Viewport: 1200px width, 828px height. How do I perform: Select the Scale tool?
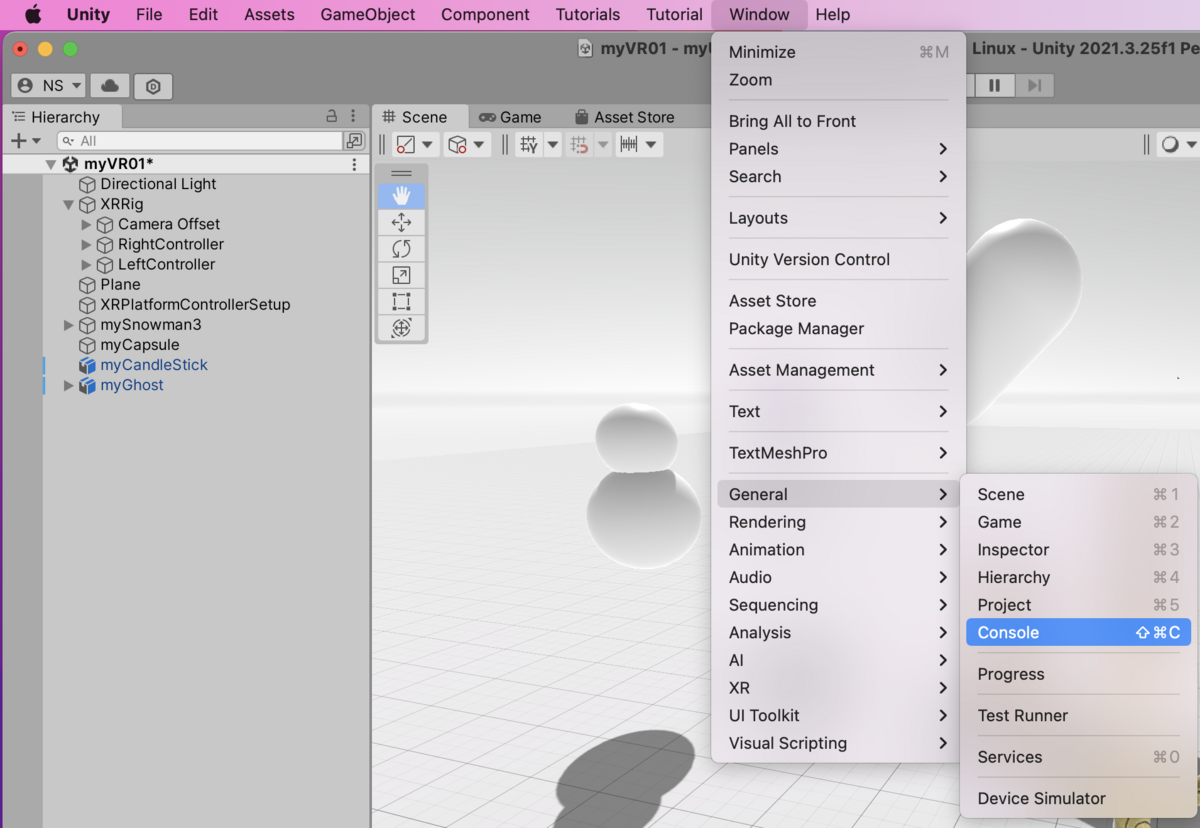(x=401, y=275)
